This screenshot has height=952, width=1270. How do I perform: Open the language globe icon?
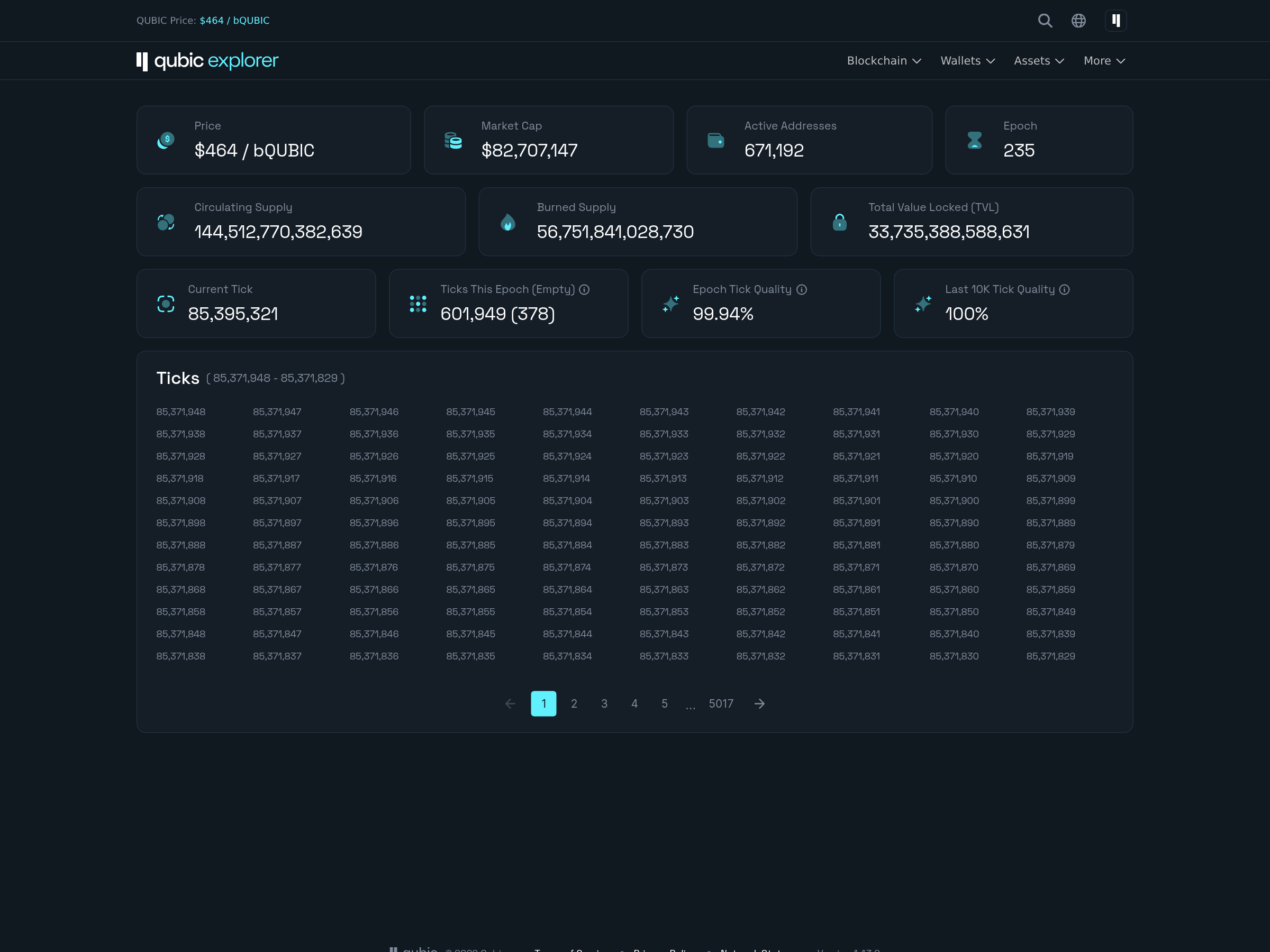(x=1078, y=21)
